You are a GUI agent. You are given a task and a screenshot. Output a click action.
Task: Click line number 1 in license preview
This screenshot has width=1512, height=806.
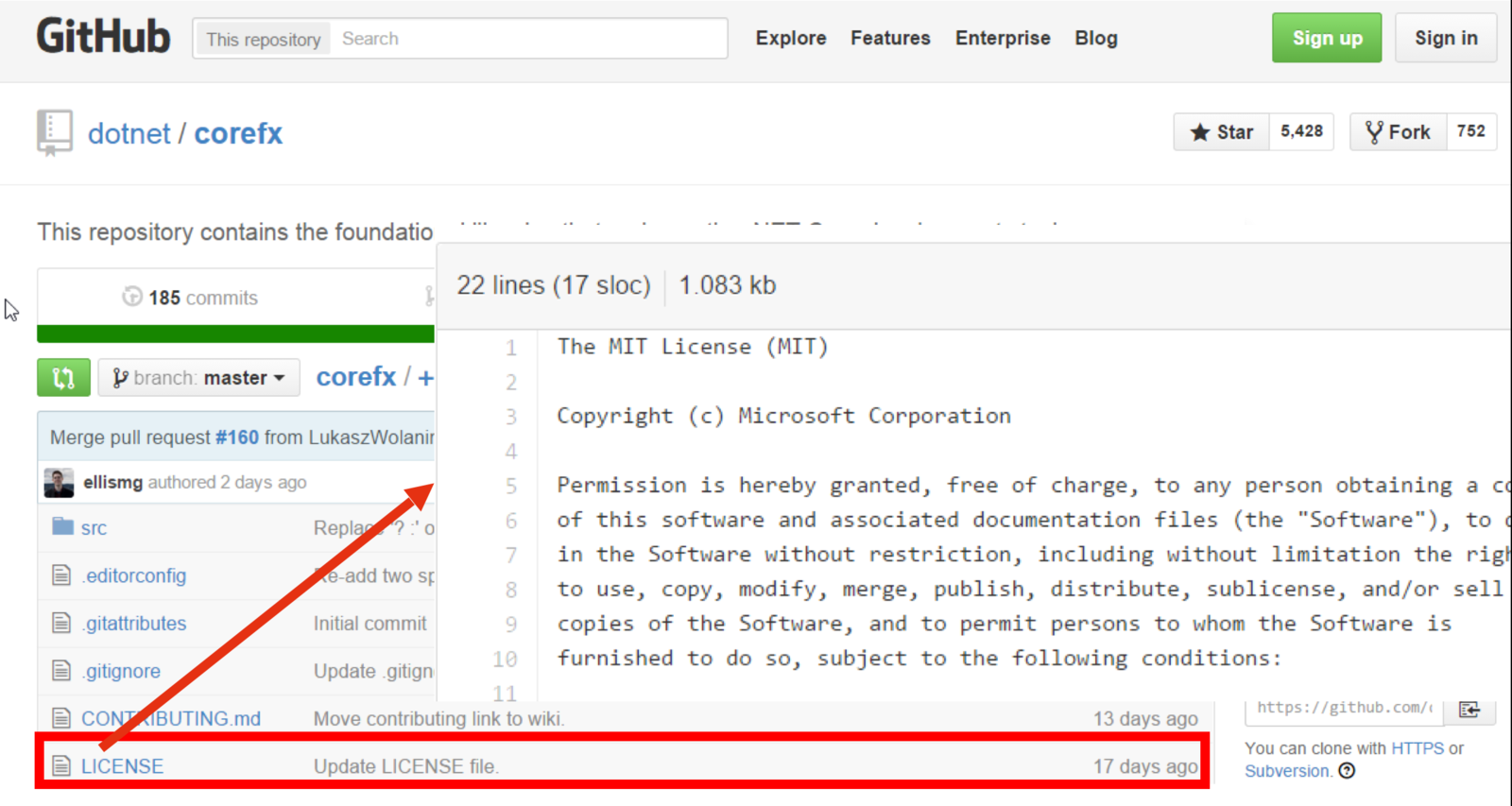pyautogui.click(x=511, y=348)
